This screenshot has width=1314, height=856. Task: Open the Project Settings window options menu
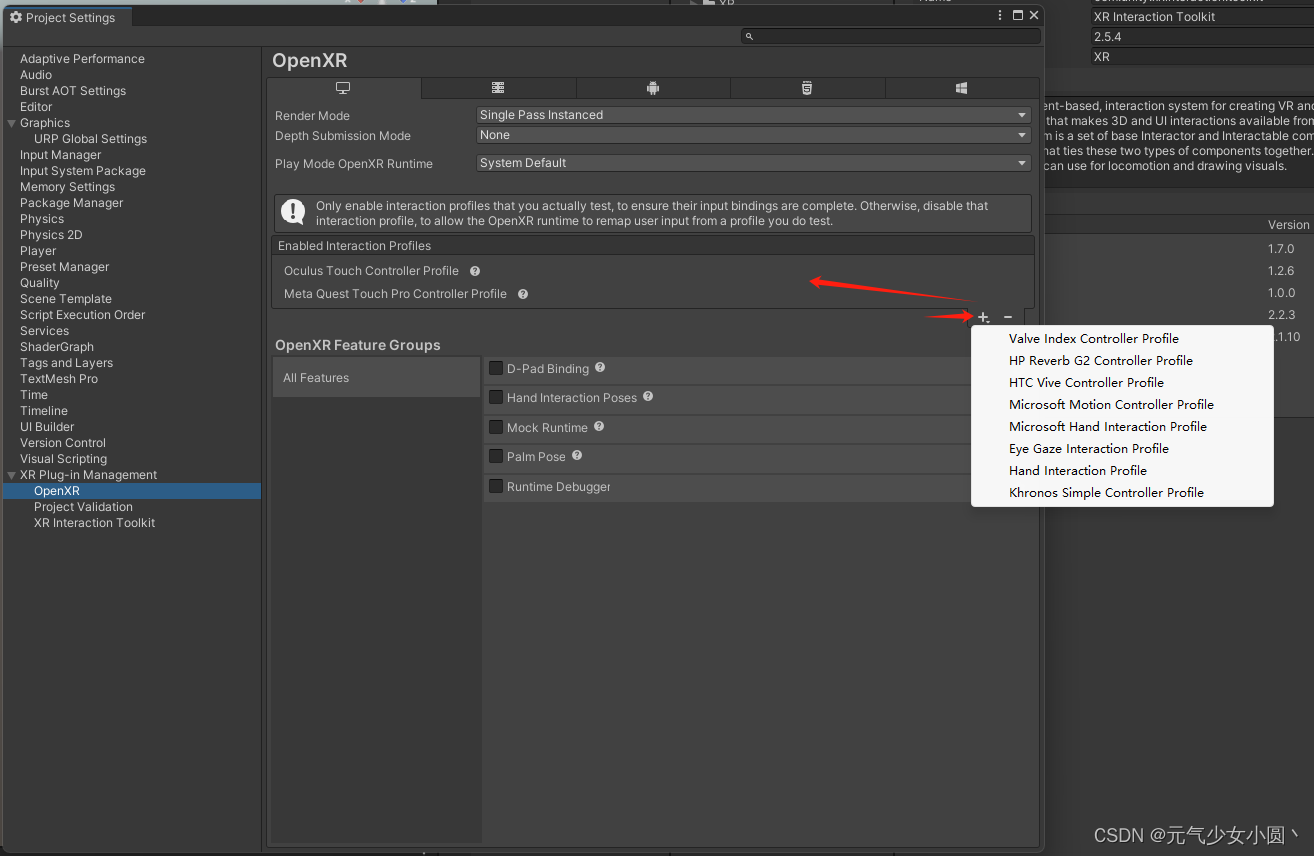tap(1000, 16)
